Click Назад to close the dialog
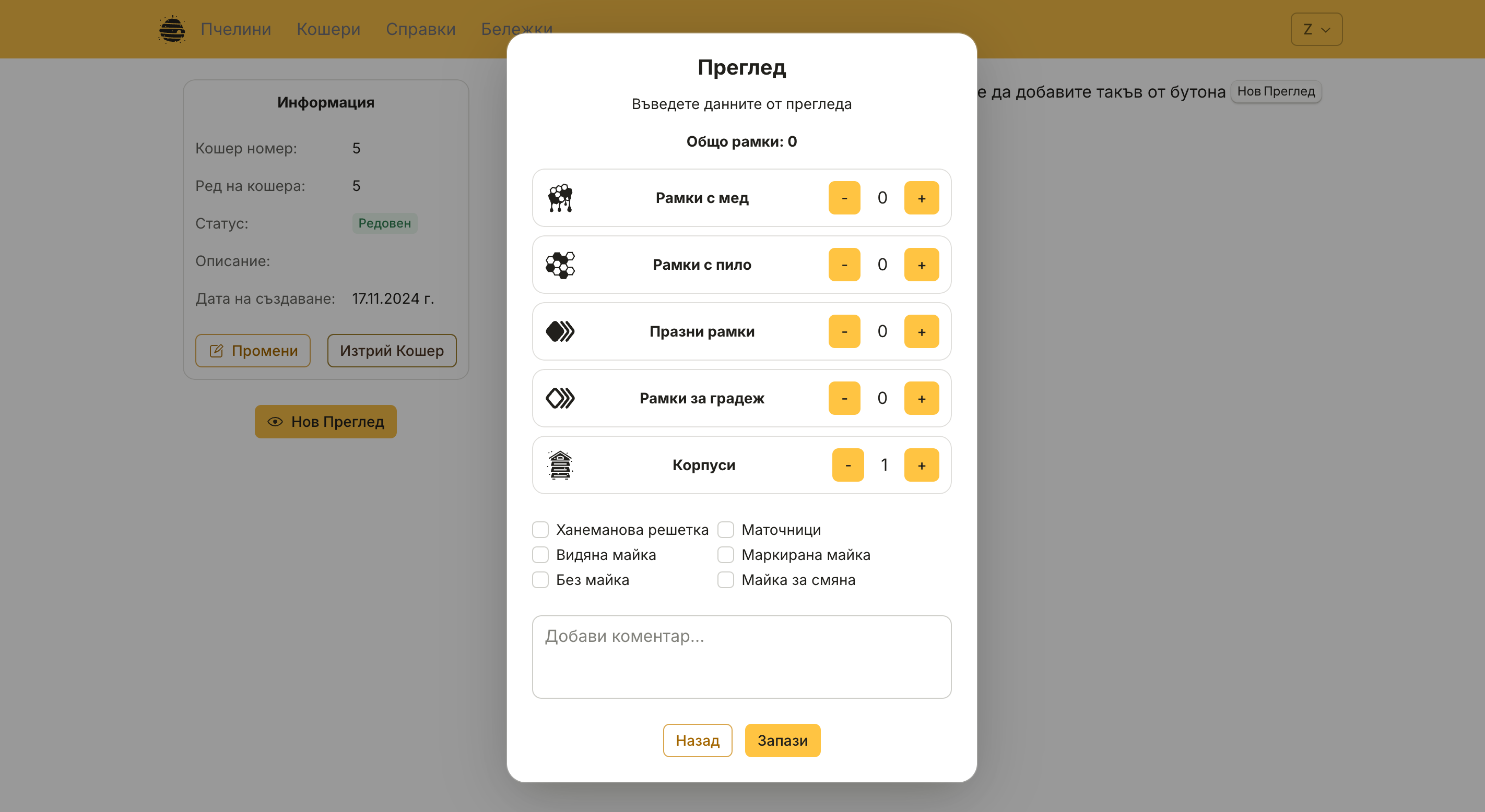Screen dimensions: 1485x812 click(x=698, y=741)
